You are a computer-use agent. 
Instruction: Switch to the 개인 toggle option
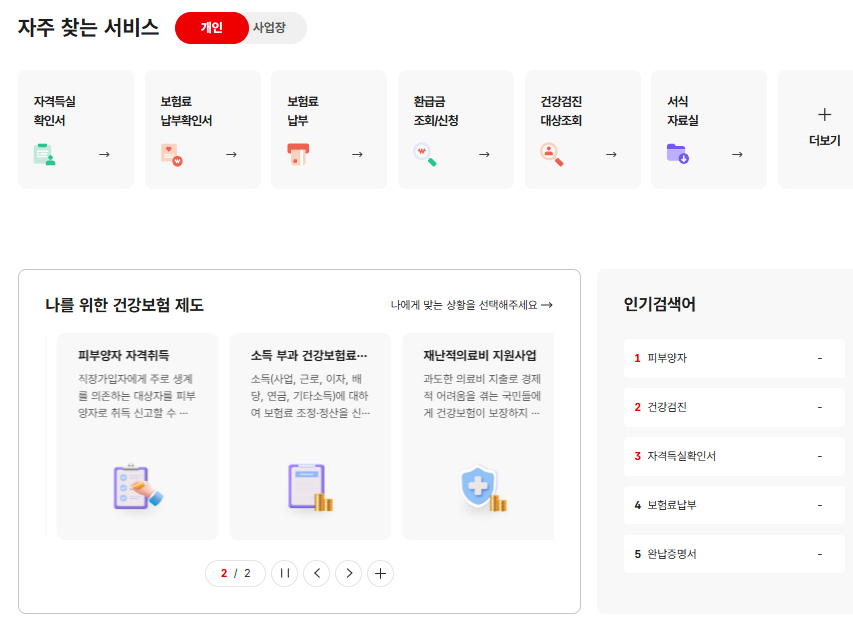pyautogui.click(x=211, y=28)
